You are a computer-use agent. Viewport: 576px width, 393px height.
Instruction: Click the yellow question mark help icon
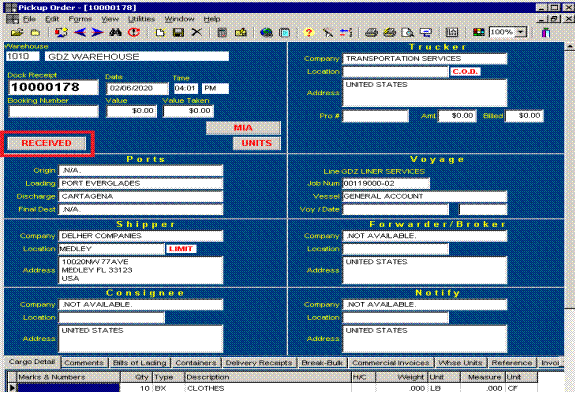pos(309,33)
